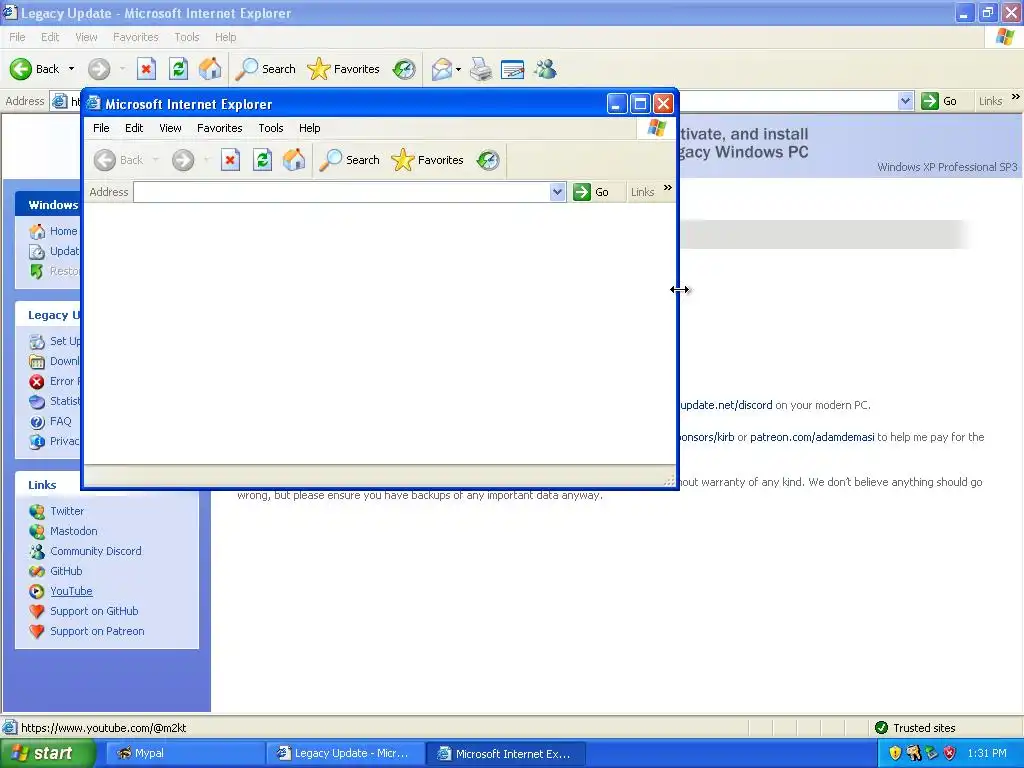Open address dropdown in Legacy Update window
Screen dimensions: 1024x768
pyautogui.click(x=905, y=101)
